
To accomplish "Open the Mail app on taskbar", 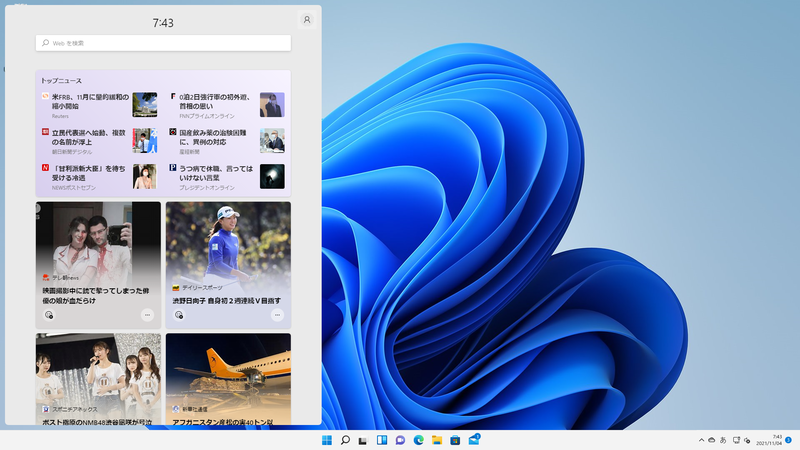I will point(474,439).
